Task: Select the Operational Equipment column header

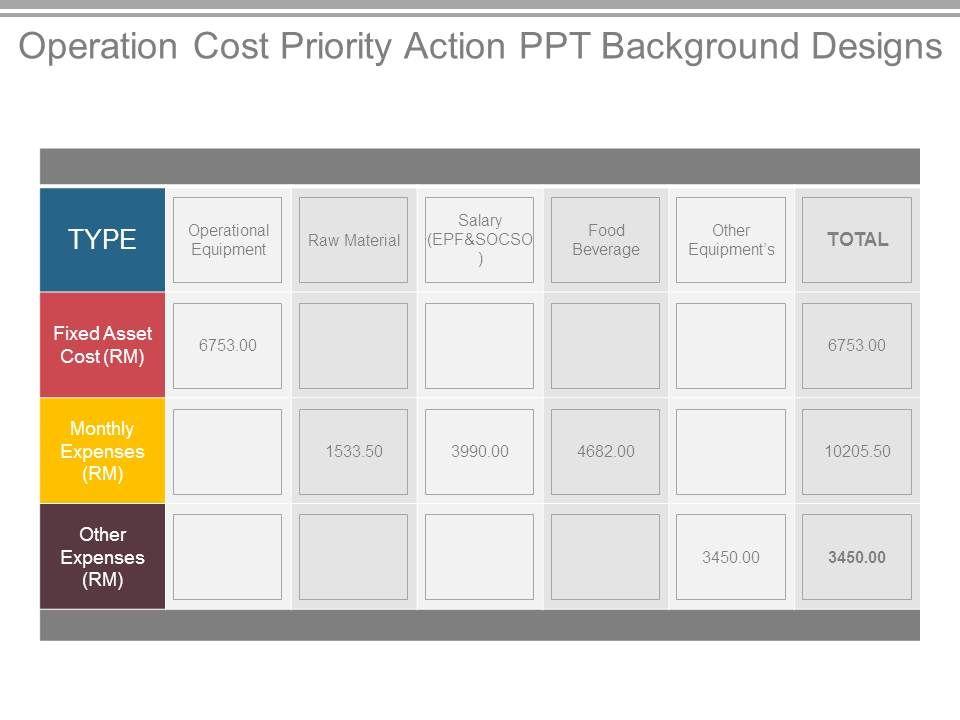Action: (228, 240)
